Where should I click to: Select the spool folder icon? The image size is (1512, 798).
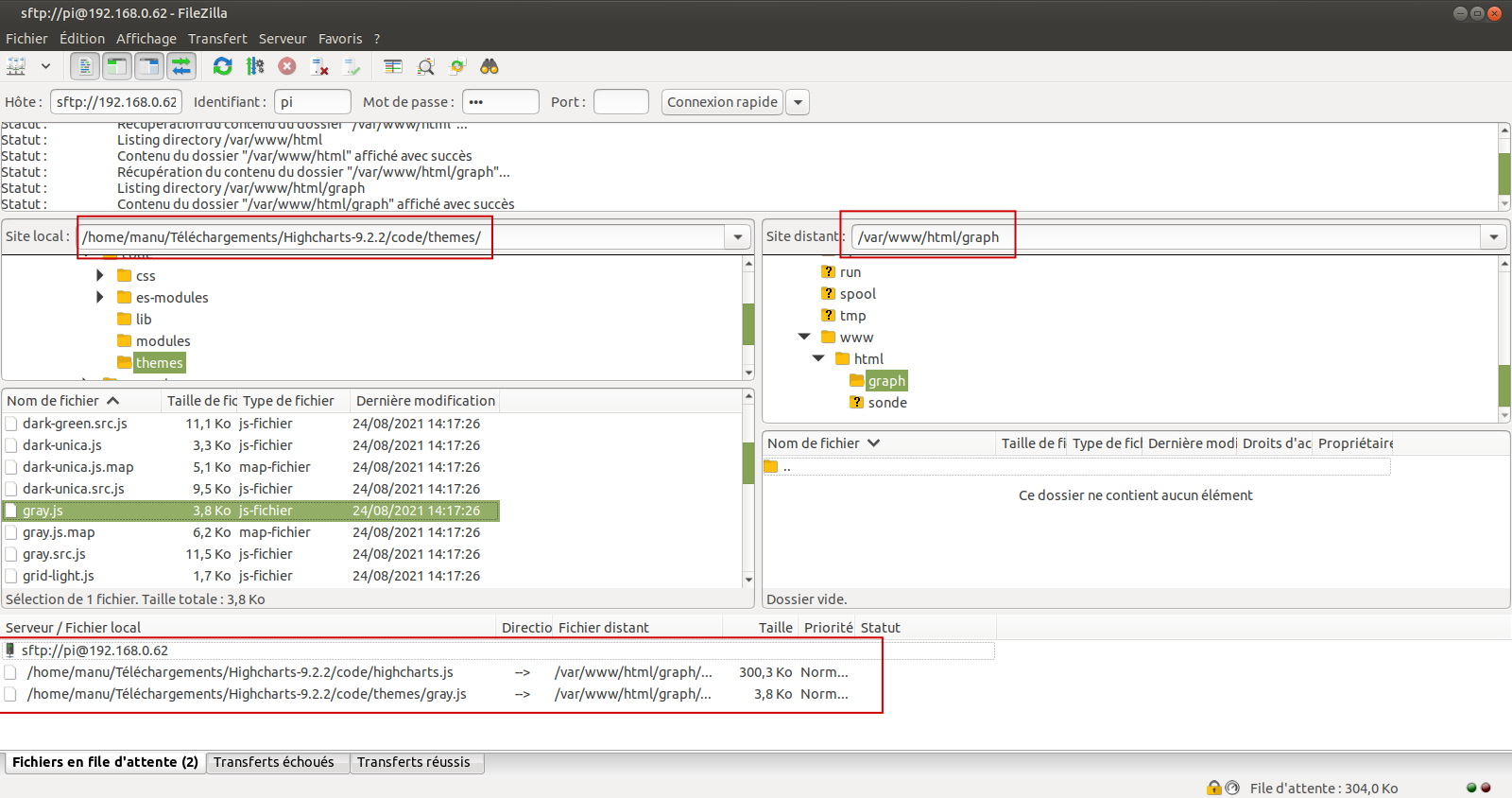point(828,293)
